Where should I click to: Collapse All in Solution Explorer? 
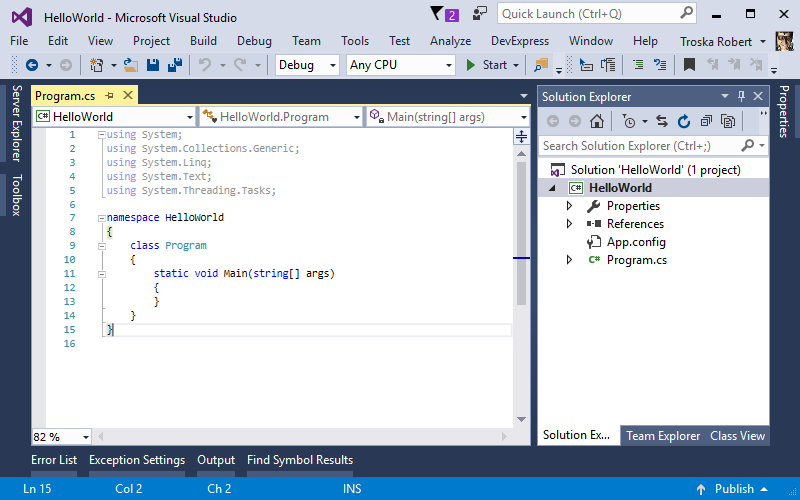tap(706, 121)
